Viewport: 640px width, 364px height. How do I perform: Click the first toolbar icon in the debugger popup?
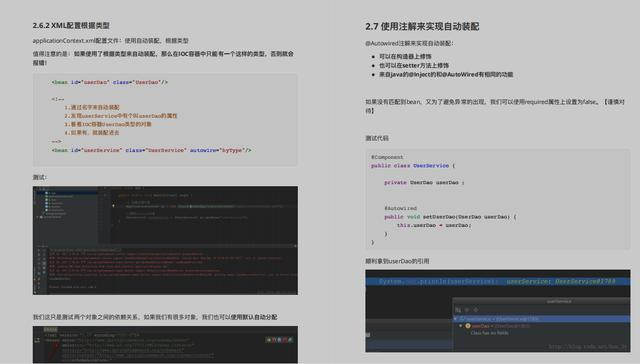[458, 310]
